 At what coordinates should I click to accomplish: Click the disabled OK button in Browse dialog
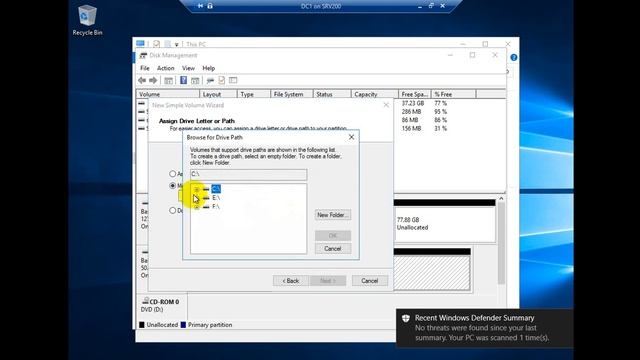[333, 236]
